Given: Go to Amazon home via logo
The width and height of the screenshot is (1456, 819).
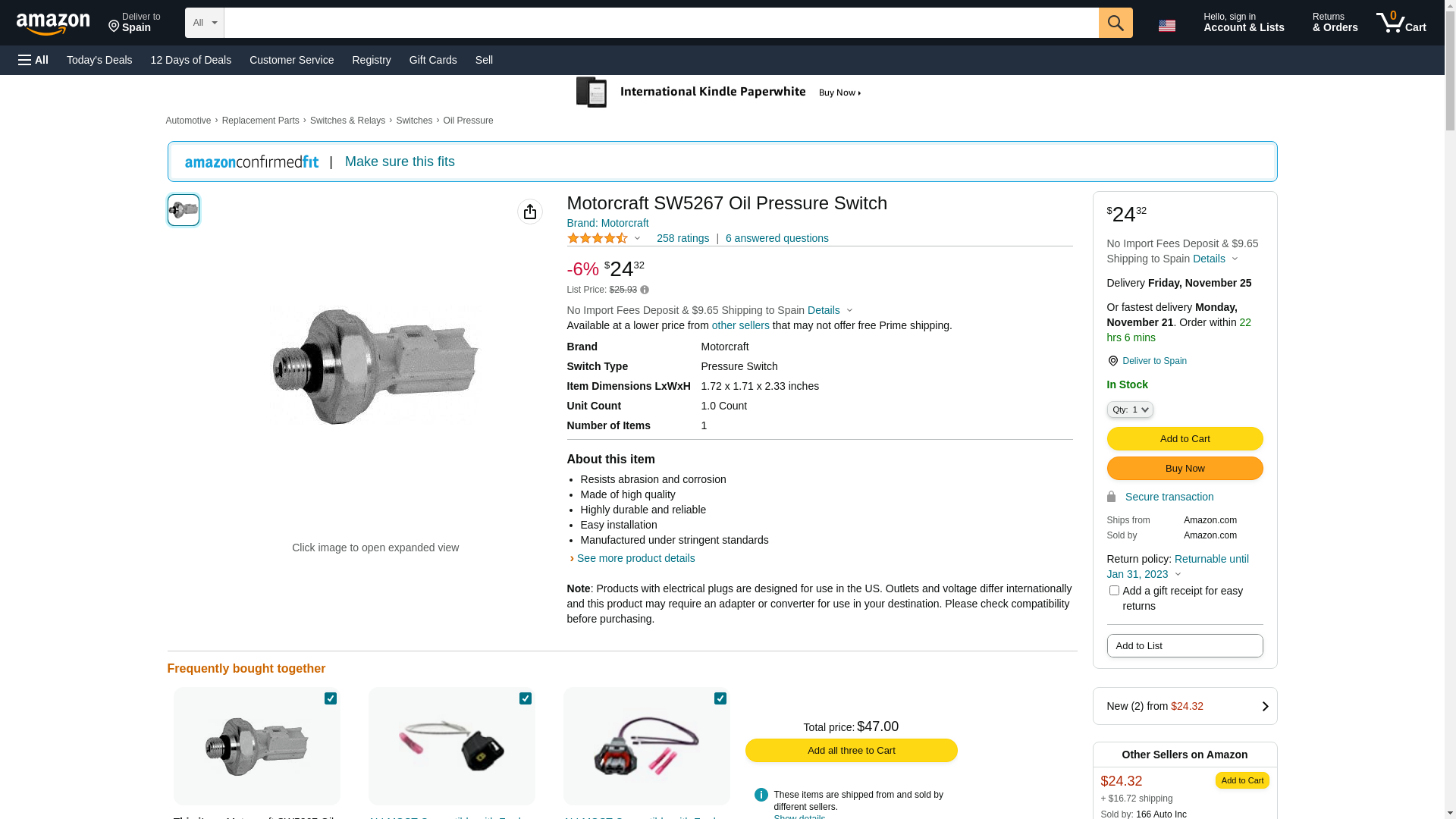Looking at the screenshot, I should click(x=53, y=24).
